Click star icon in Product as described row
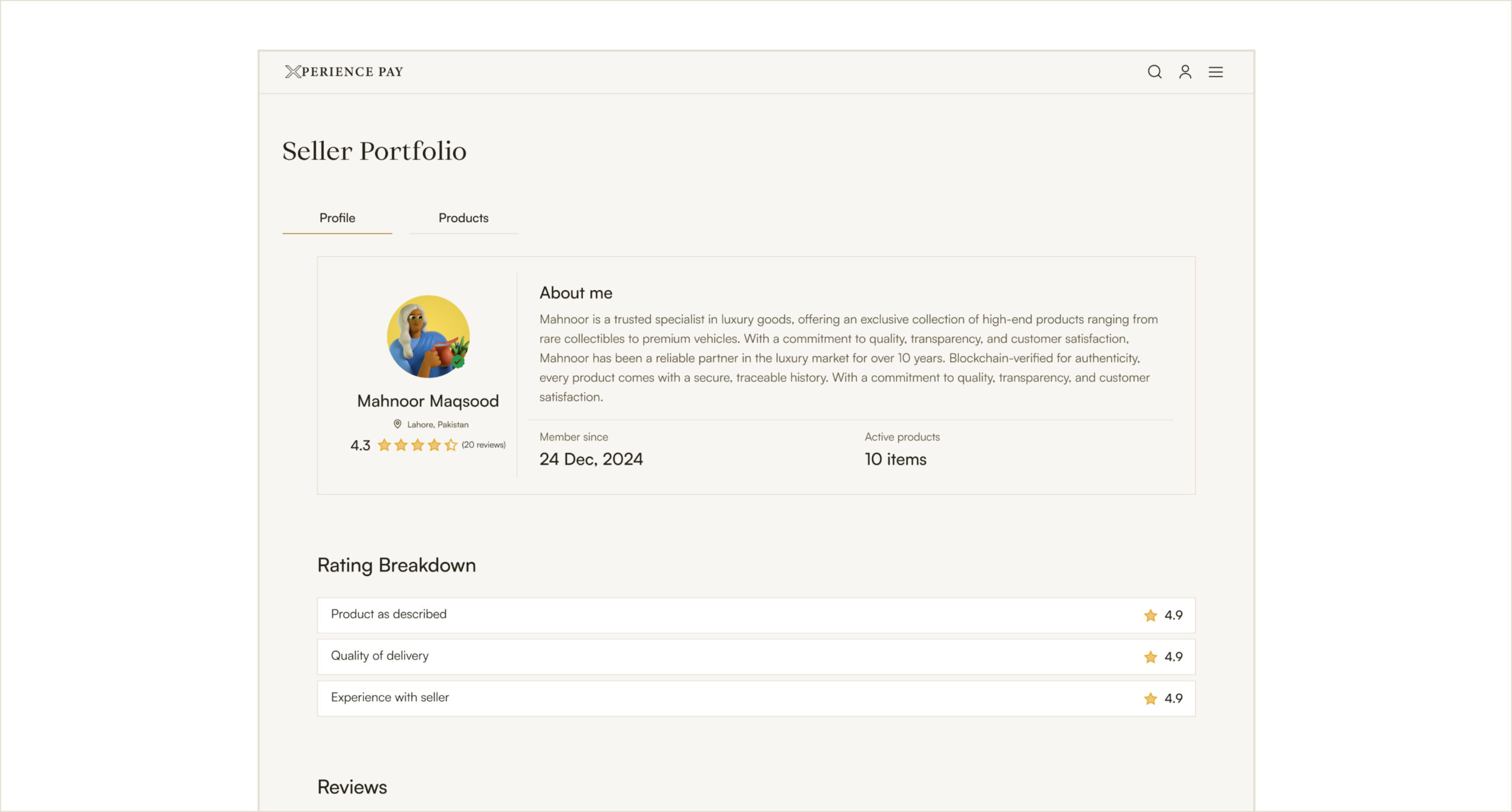Viewport: 1512px width, 812px height. coord(1150,615)
